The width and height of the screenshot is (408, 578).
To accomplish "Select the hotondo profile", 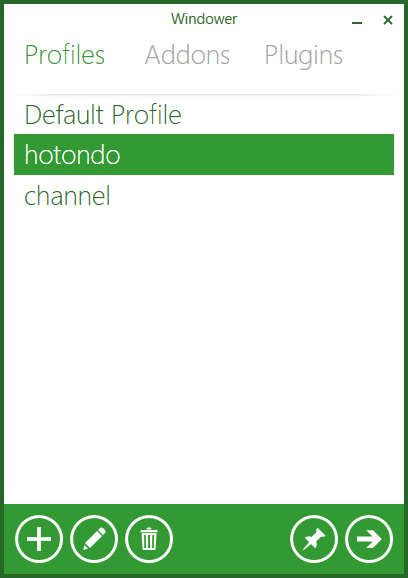I will tap(204, 154).
